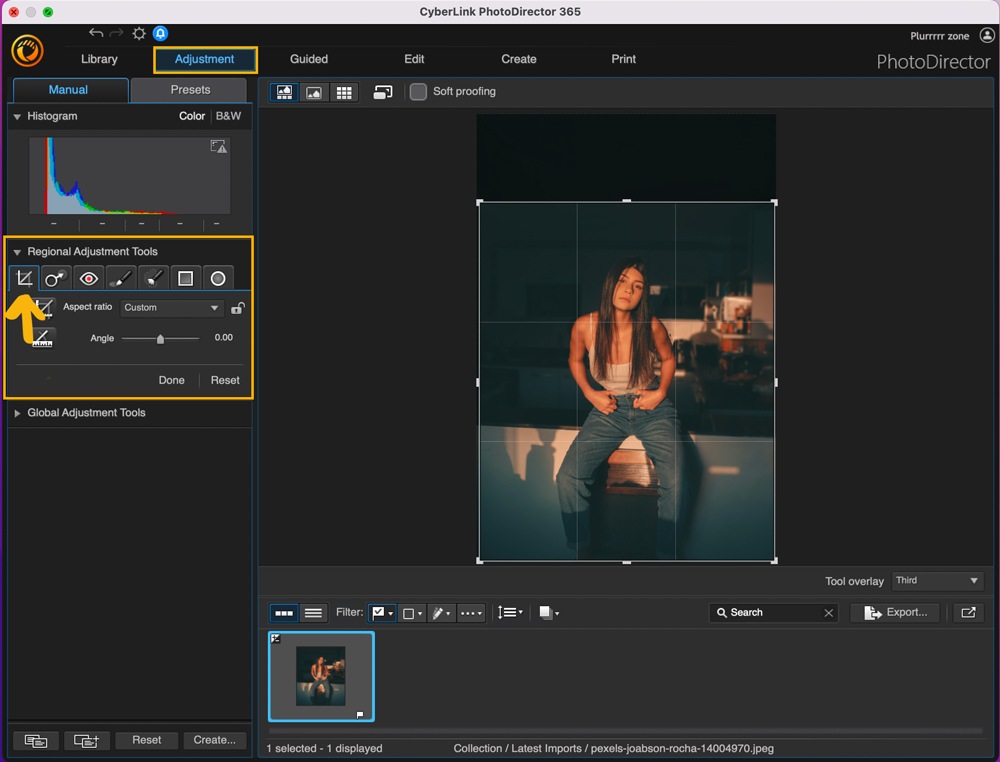Open the user account profile icon
This screenshot has width=1000, height=762.
(x=987, y=36)
